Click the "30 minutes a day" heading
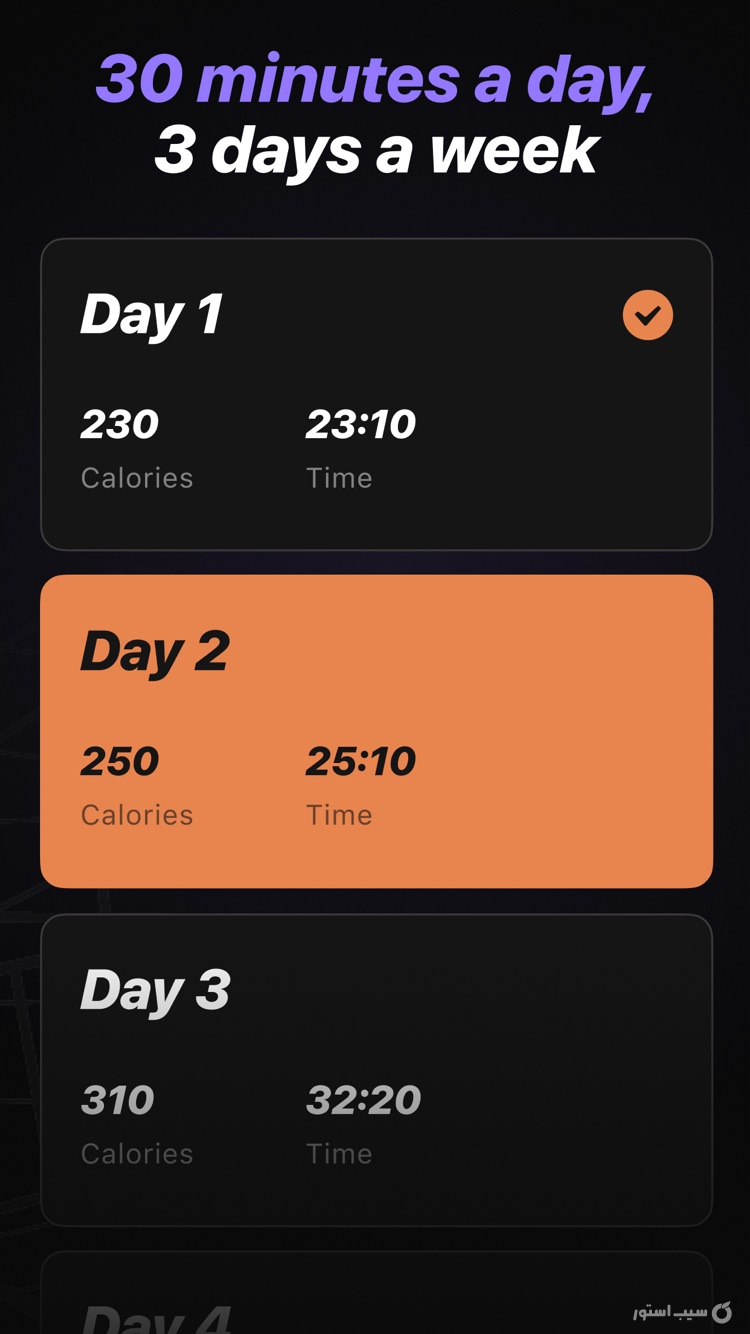Image resolution: width=750 pixels, height=1334 pixels. [x=375, y=79]
